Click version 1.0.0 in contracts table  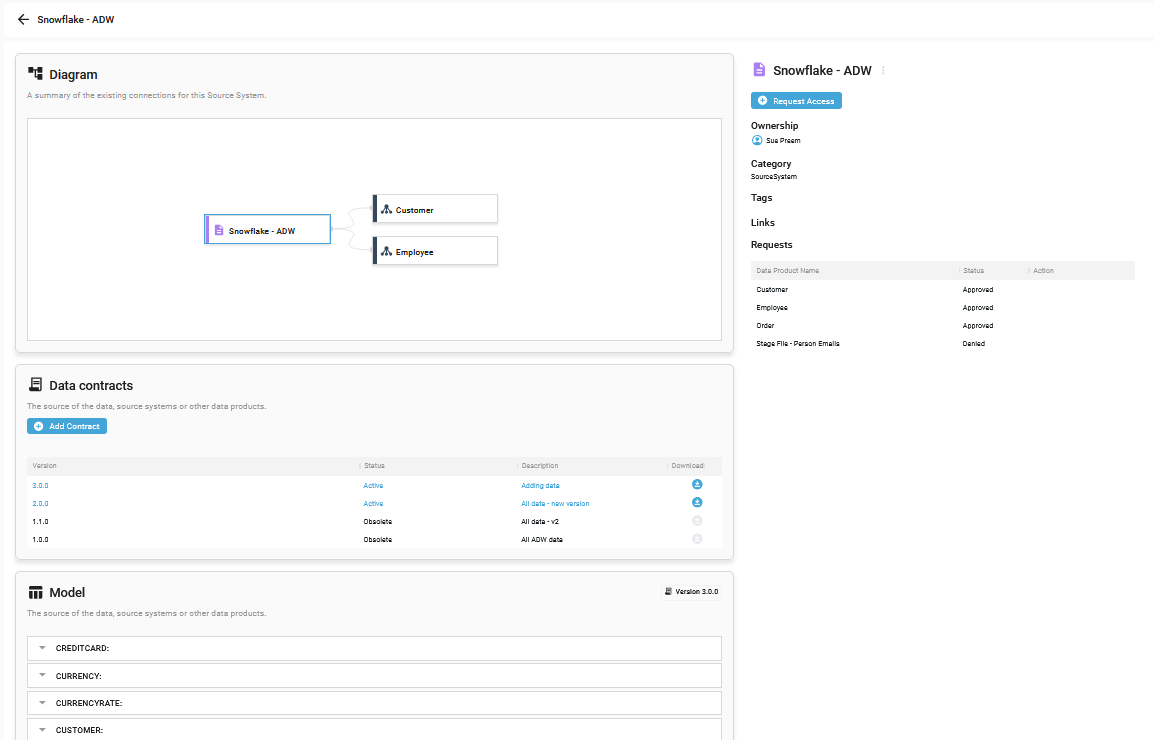[x=40, y=540]
